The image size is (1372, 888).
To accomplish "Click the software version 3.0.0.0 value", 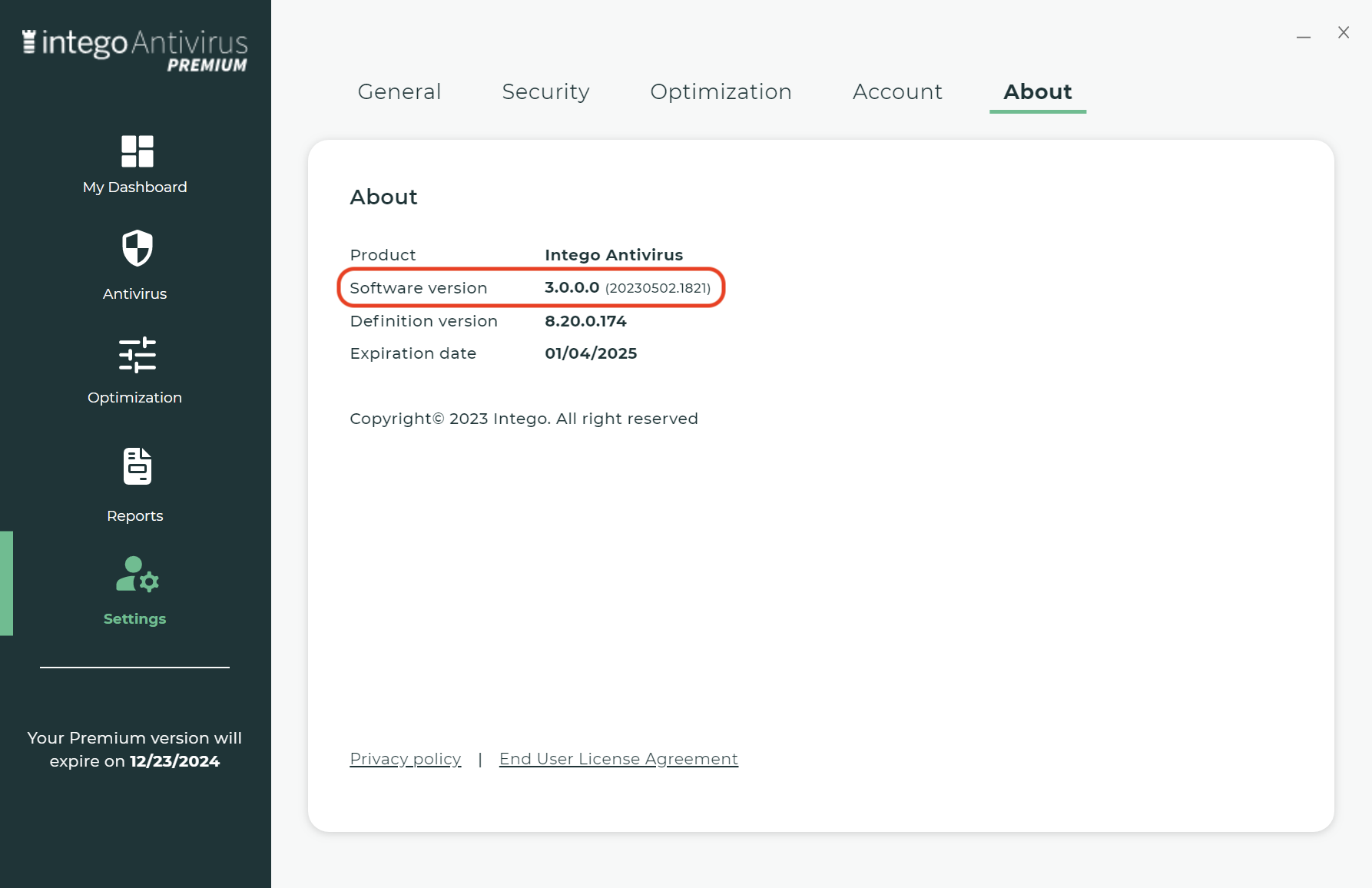I will pos(572,287).
